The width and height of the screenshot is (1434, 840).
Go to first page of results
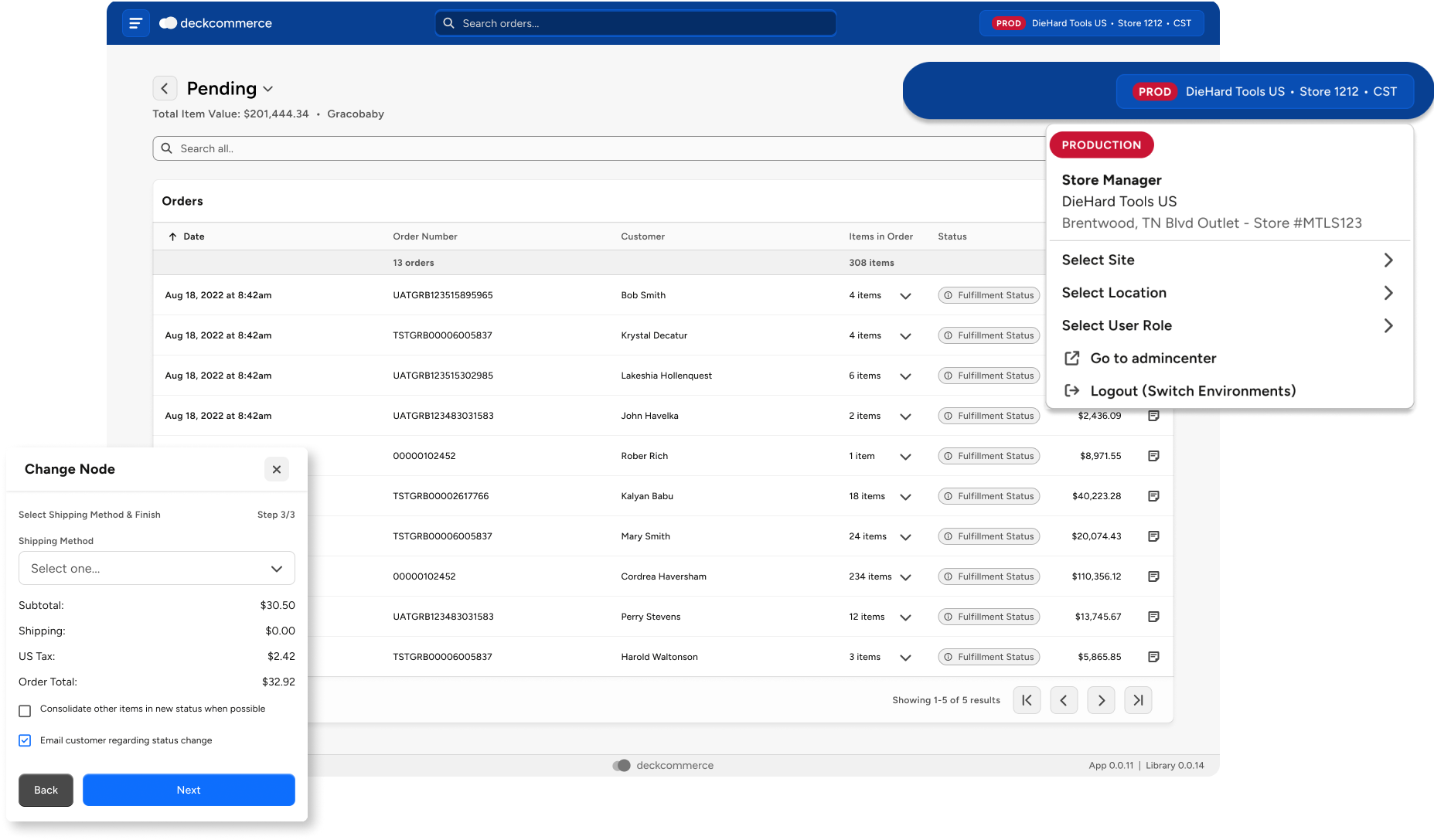(x=1027, y=700)
